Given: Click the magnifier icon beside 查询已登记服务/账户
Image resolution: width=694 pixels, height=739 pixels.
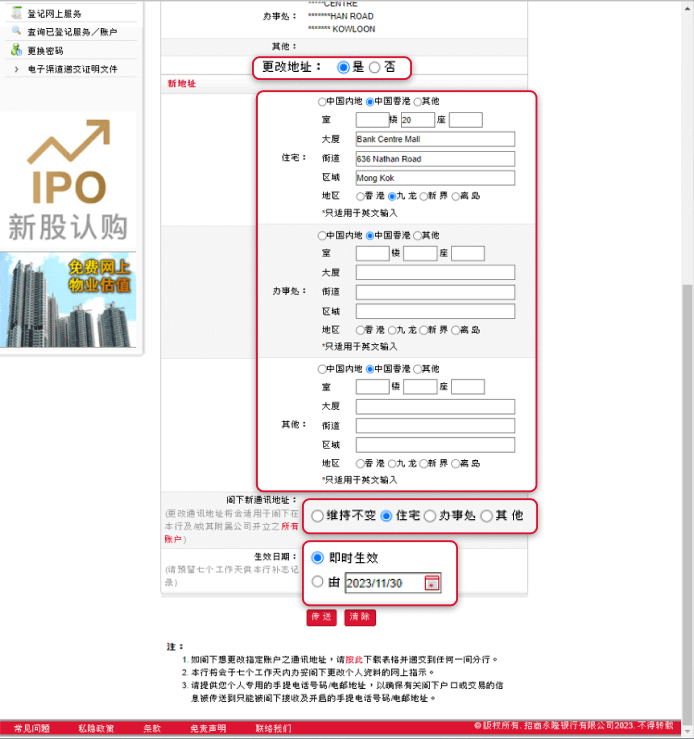Looking at the screenshot, I should point(17,32).
